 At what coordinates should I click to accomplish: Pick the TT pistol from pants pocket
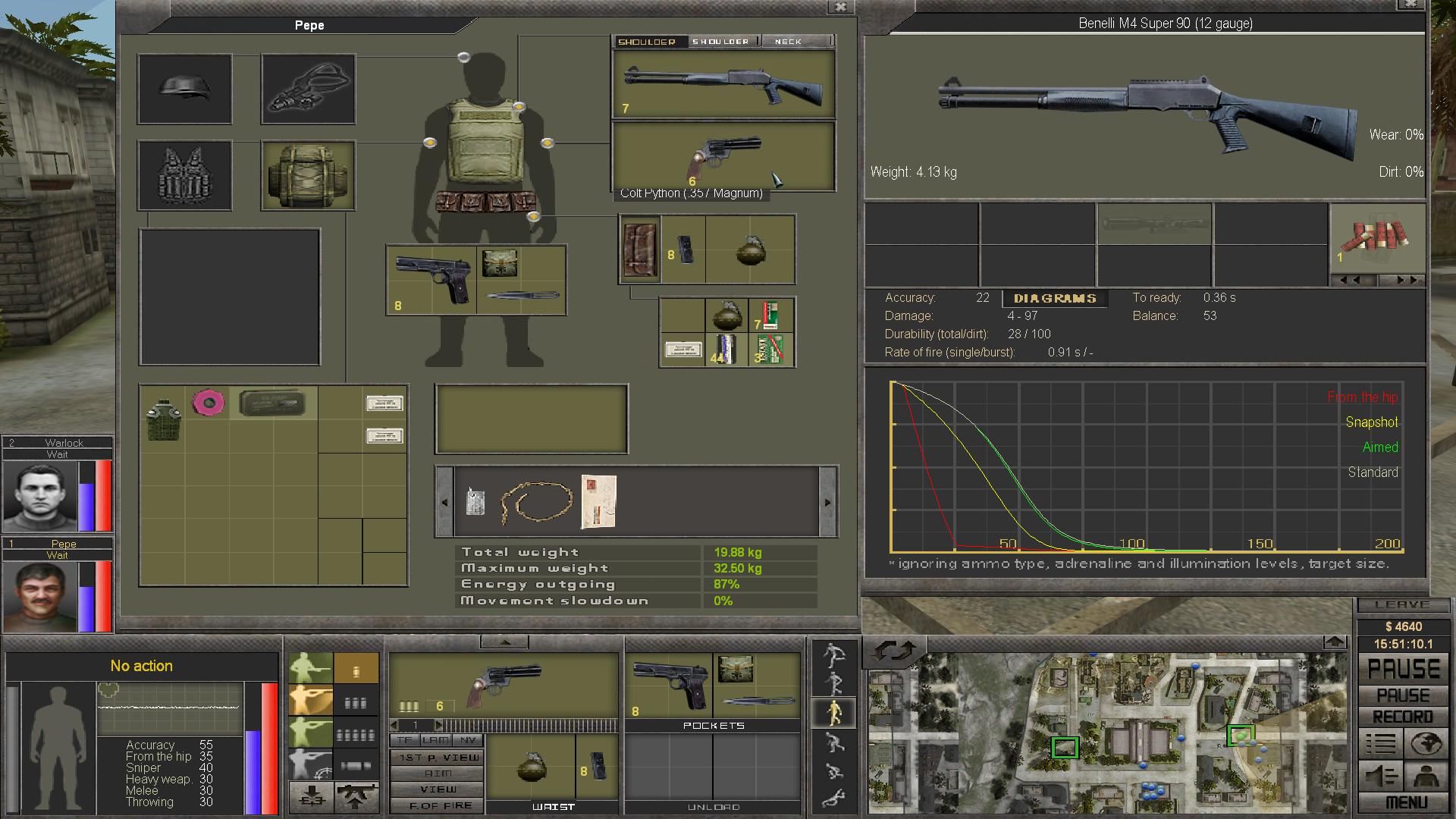pos(432,279)
